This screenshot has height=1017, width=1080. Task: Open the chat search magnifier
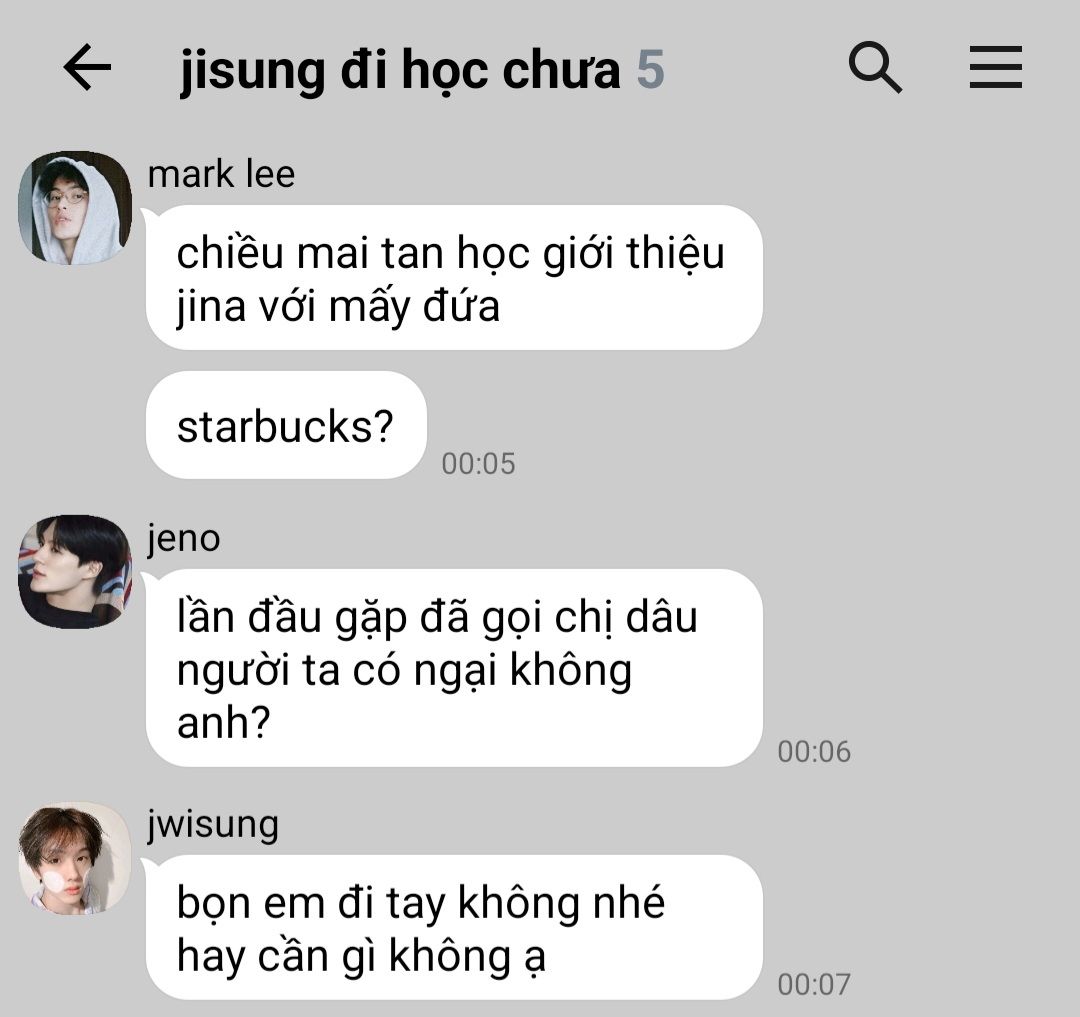click(875, 67)
